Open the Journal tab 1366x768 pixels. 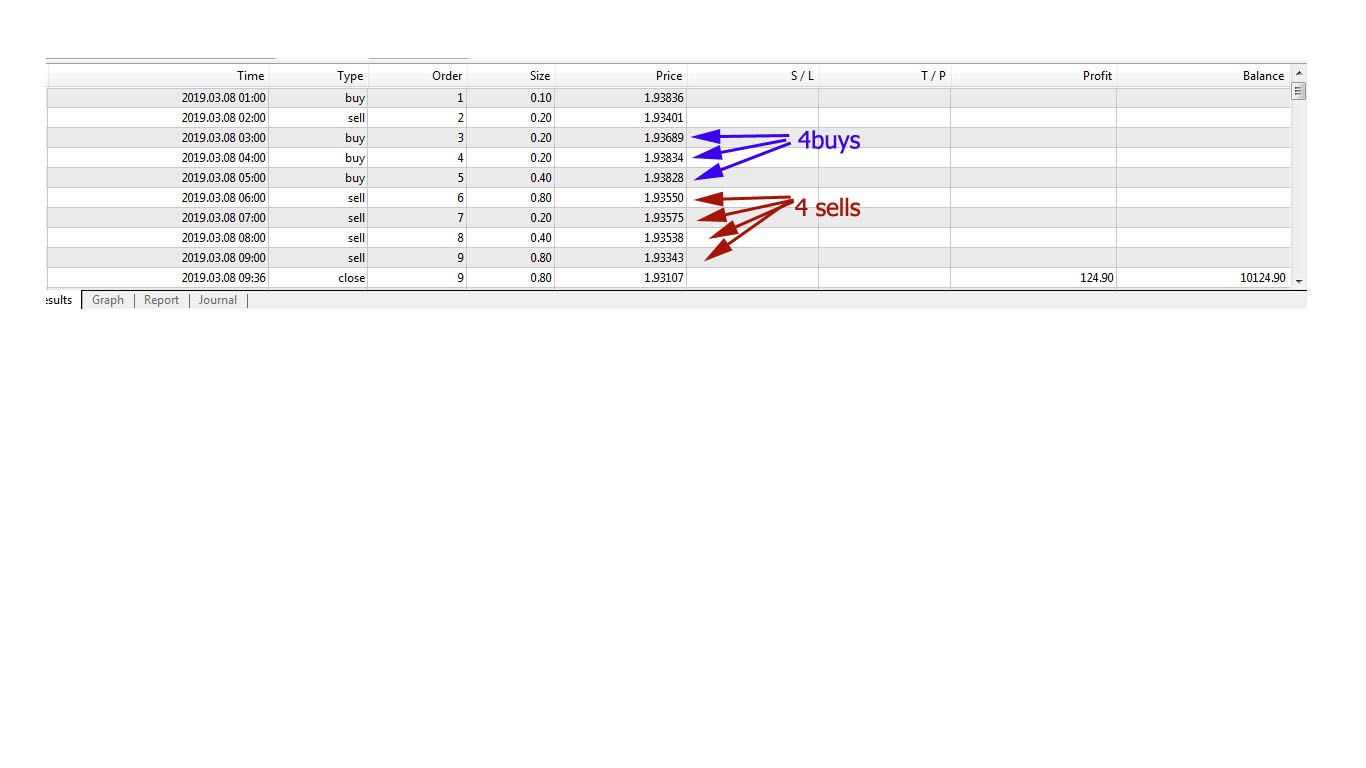218,300
